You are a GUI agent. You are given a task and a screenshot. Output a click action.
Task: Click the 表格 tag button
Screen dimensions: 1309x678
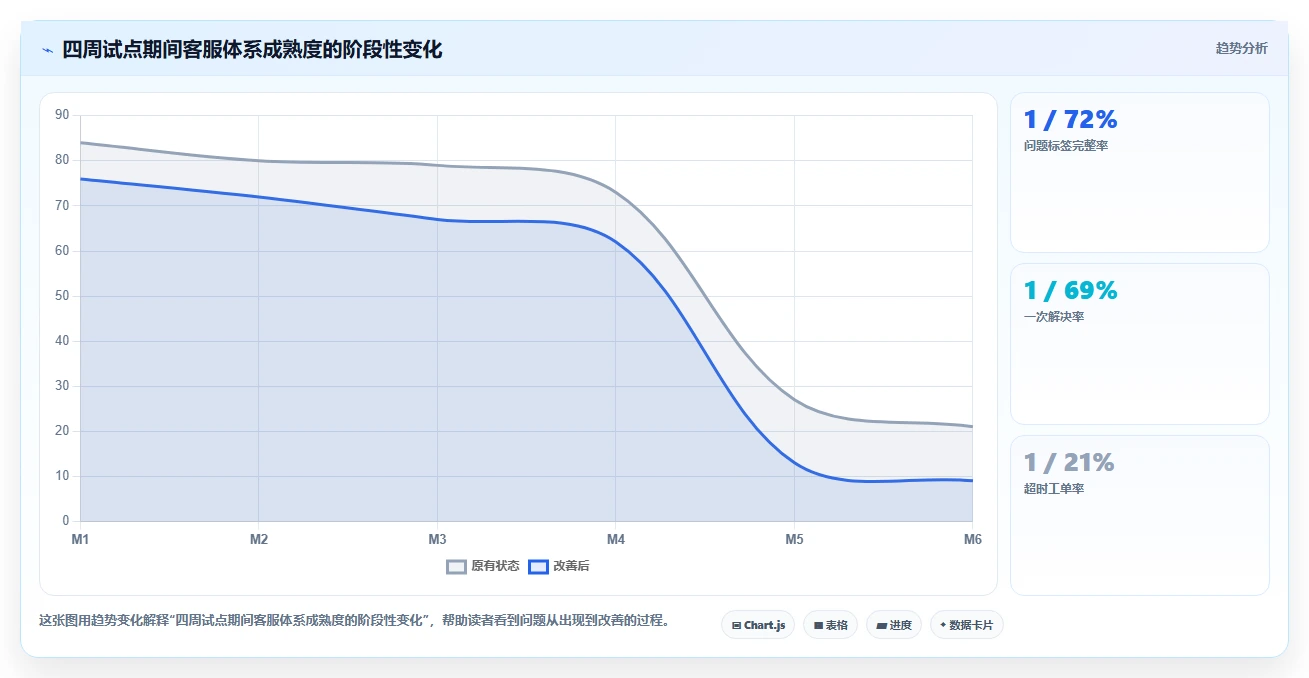tap(830, 625)
